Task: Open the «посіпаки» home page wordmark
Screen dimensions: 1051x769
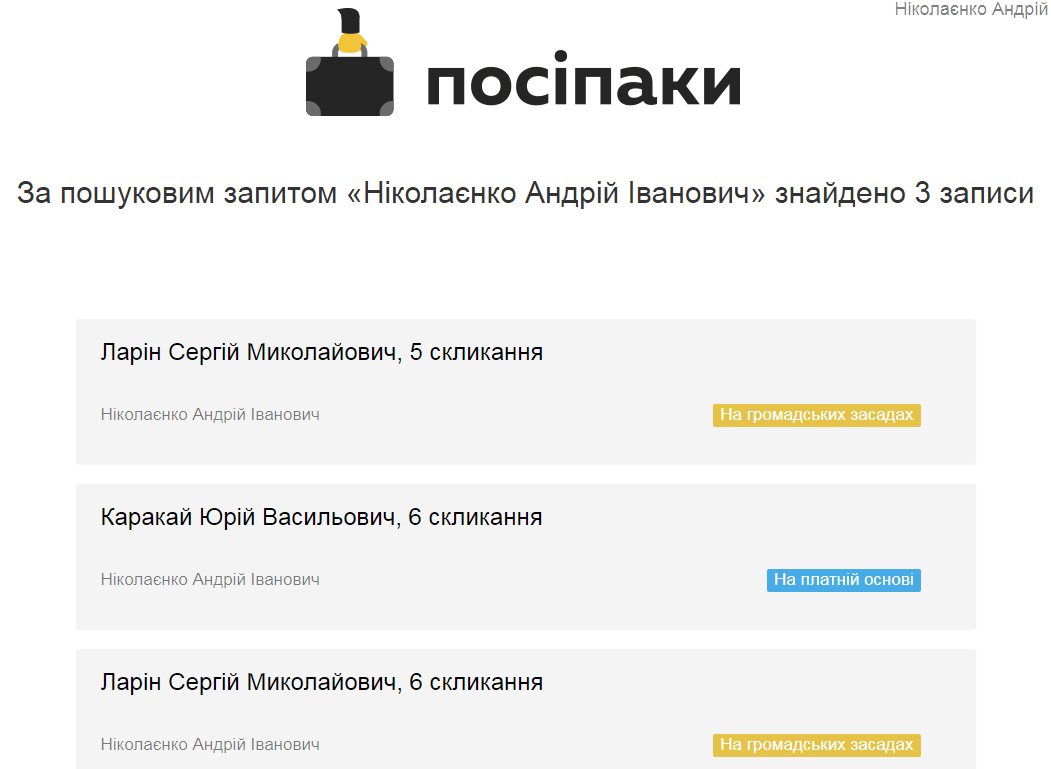Action: [x=583, y=82]
